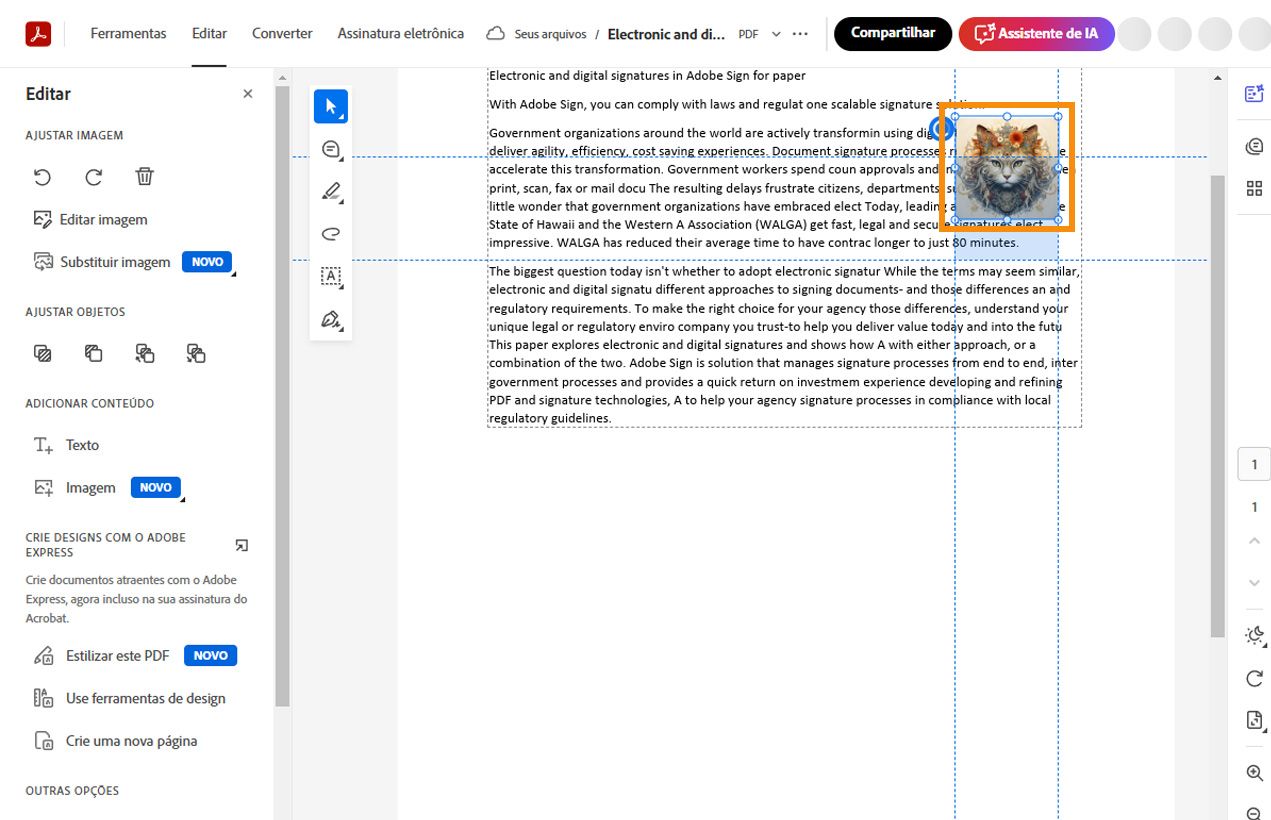
Task: Expand Substituir imagem dropdown arrow
Action: 234,274
